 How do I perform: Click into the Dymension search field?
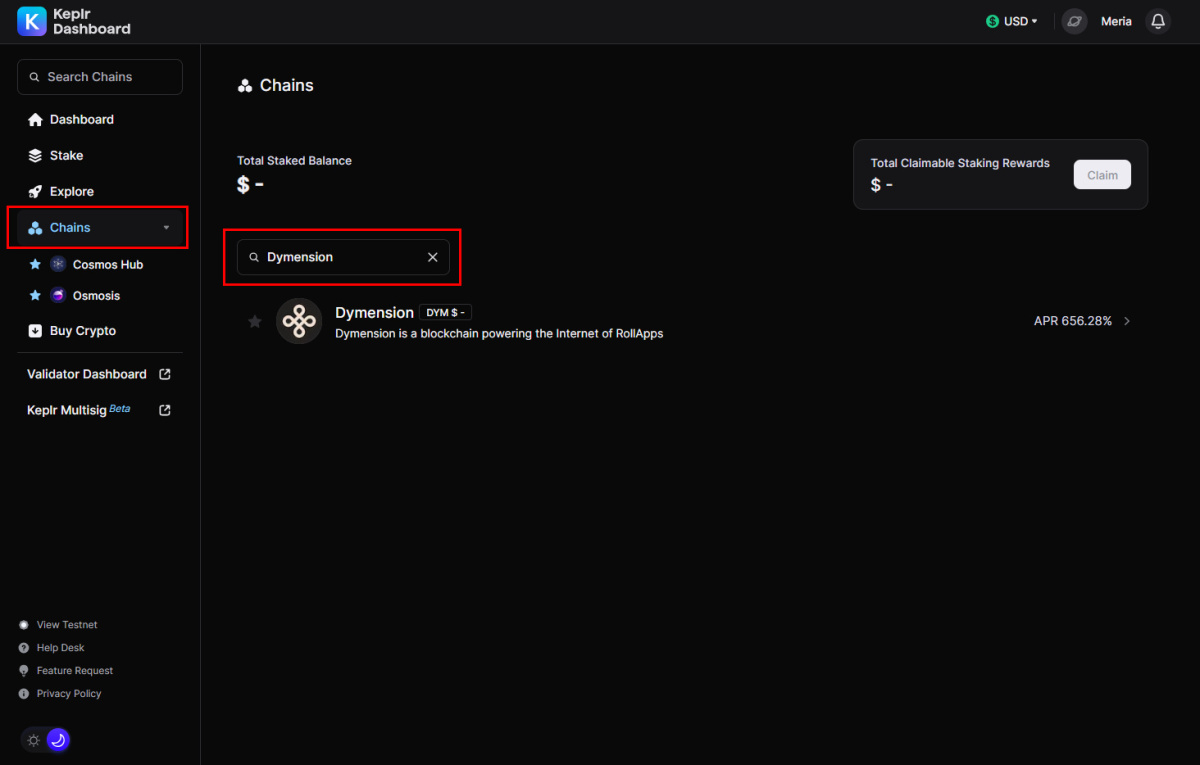(x=343, y=257)
